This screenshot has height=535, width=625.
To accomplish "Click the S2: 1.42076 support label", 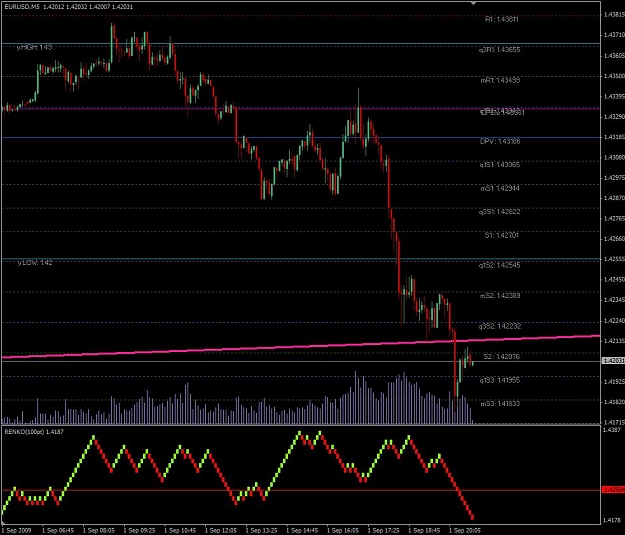I will 502,356.
